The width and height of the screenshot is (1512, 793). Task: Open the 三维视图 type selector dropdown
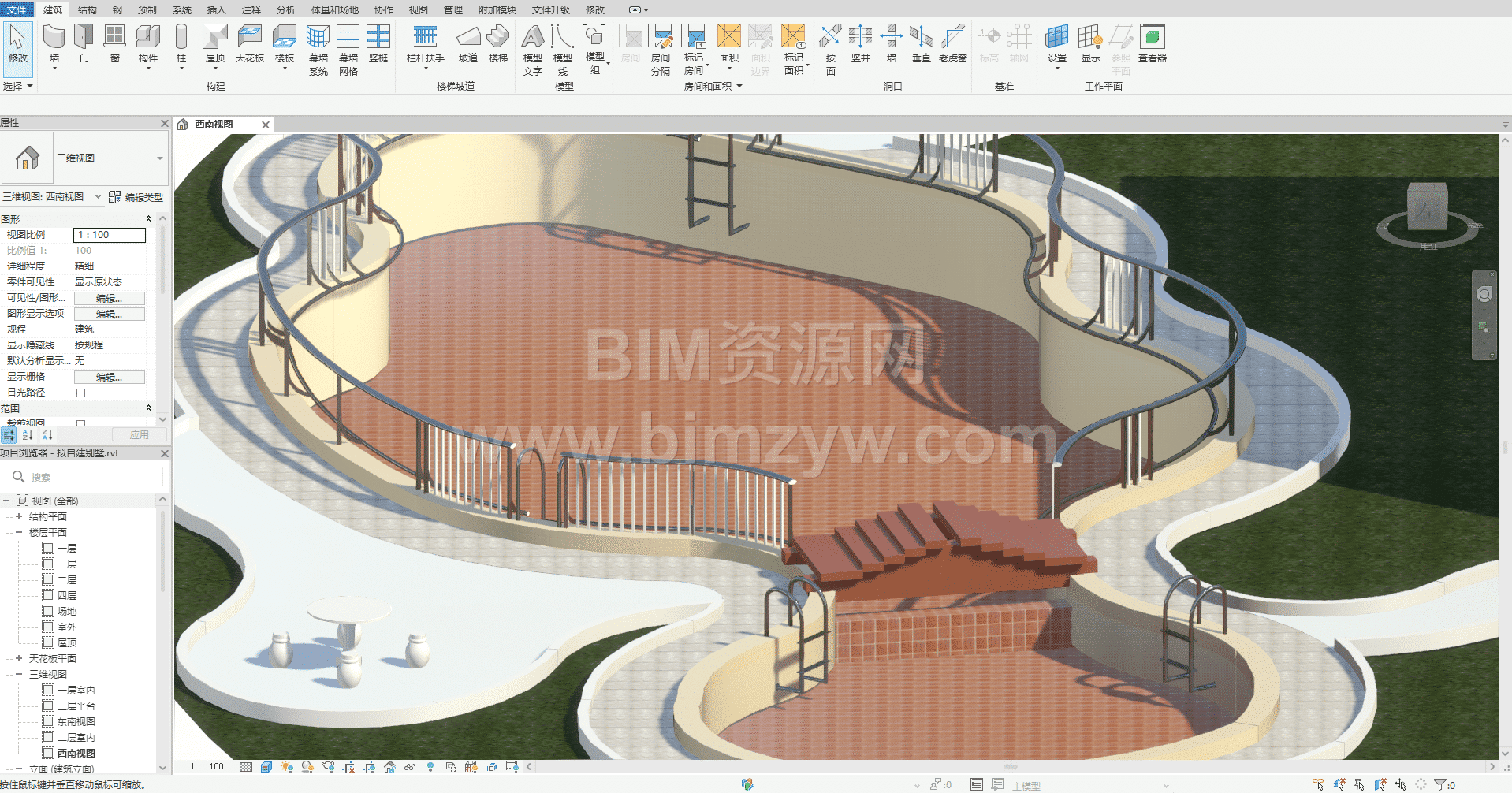pyautogui.click(x=160, y=158)
